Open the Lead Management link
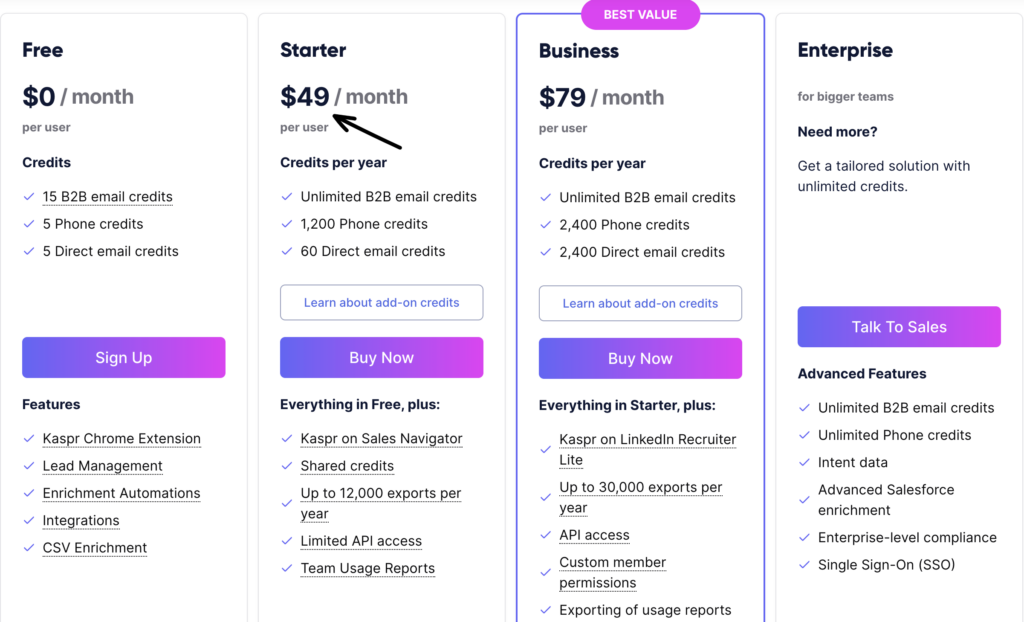1024x622 pixels. coord(102,466)
